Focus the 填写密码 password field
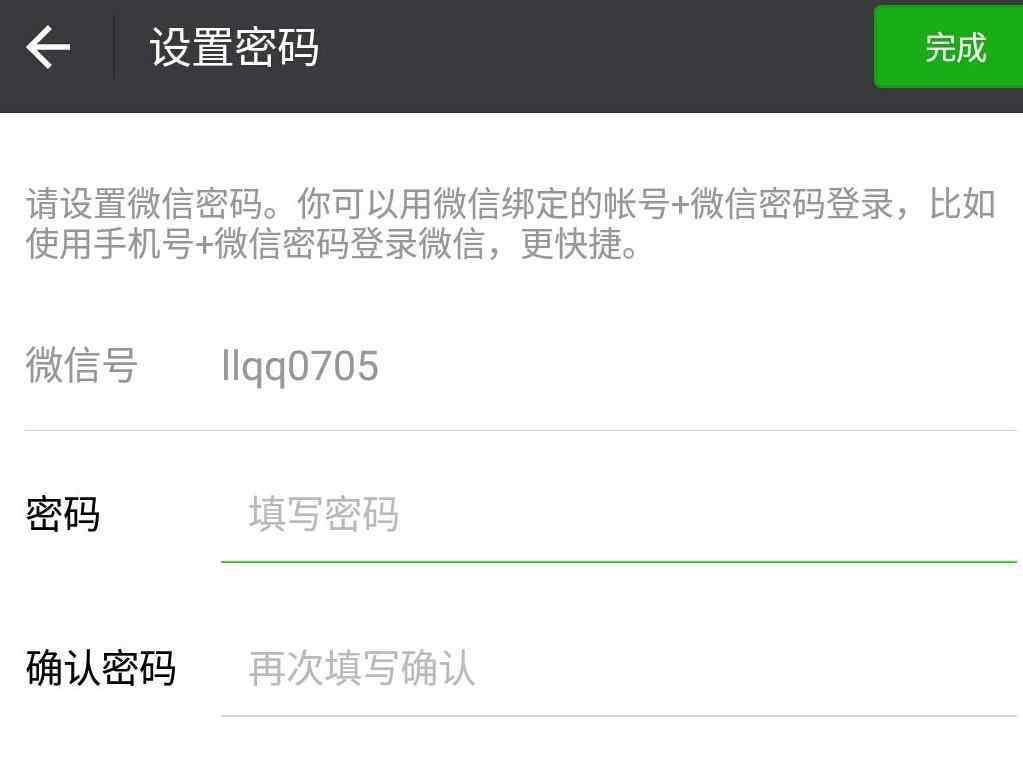The image size is (1023, 764). pyautogui.click(x=618, y=514)
